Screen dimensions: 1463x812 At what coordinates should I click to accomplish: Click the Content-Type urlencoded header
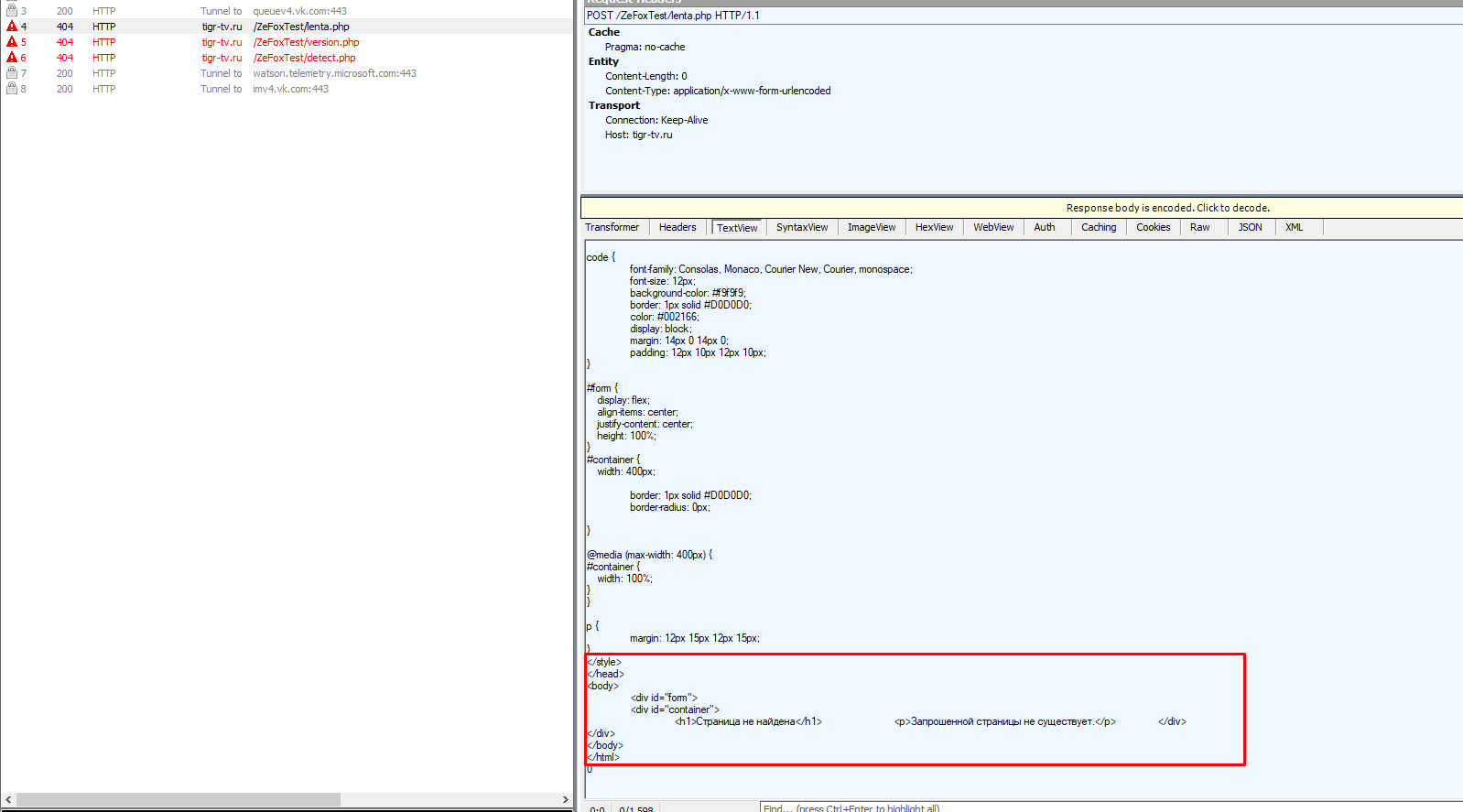click(718, 91)
